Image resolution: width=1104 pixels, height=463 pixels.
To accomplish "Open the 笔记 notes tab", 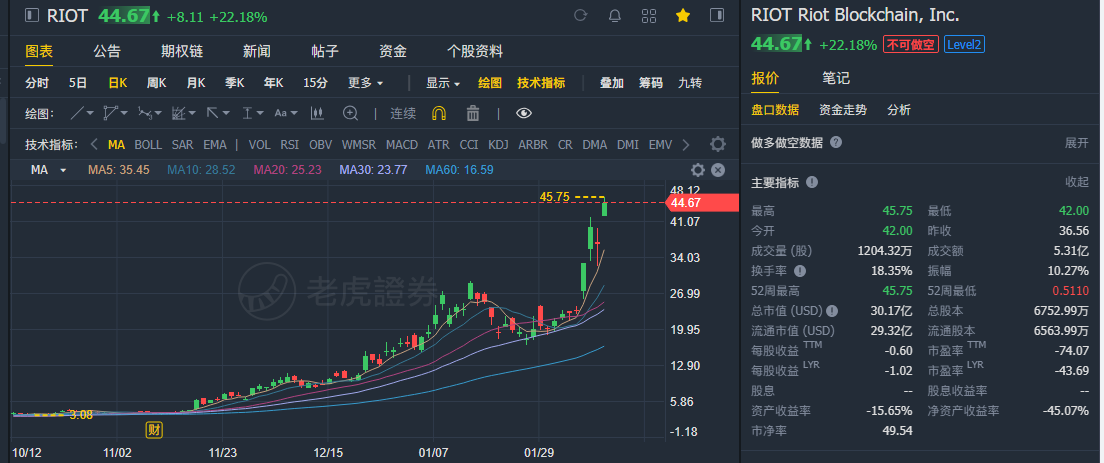I will 836,78.
